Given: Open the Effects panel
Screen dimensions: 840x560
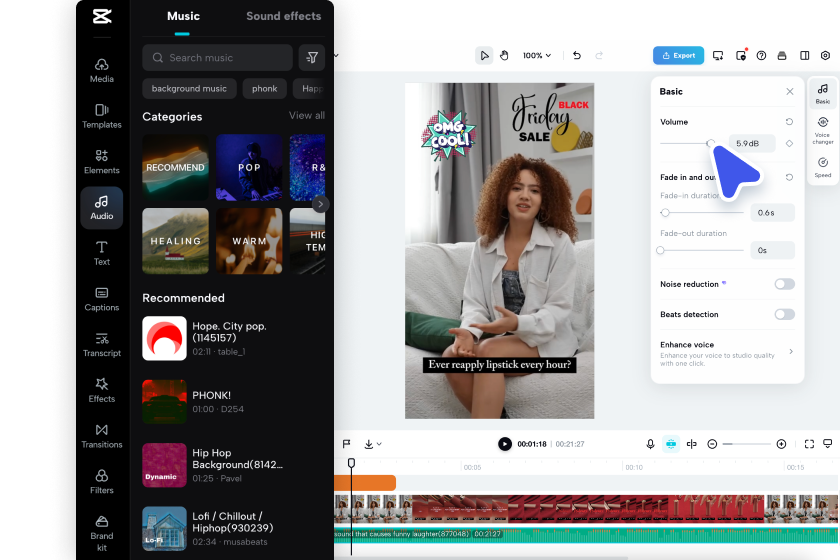Looking at the screenshot, I should pyautogui.click(x=102, y=390).
